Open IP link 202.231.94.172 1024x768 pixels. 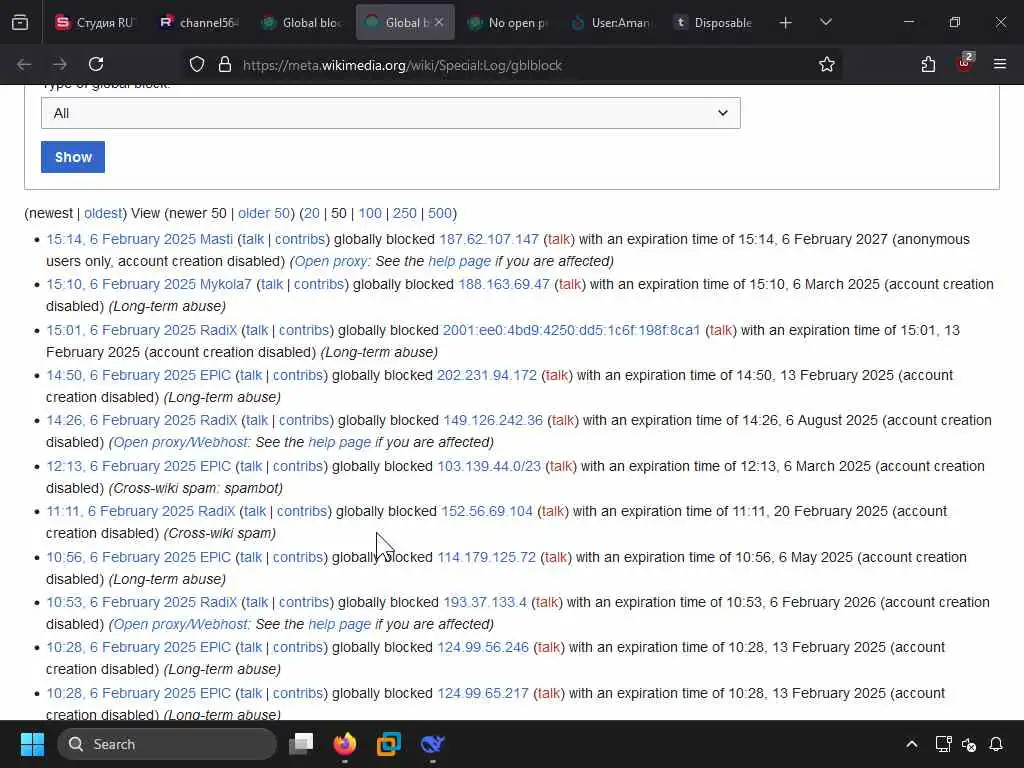tap(487, 376)
